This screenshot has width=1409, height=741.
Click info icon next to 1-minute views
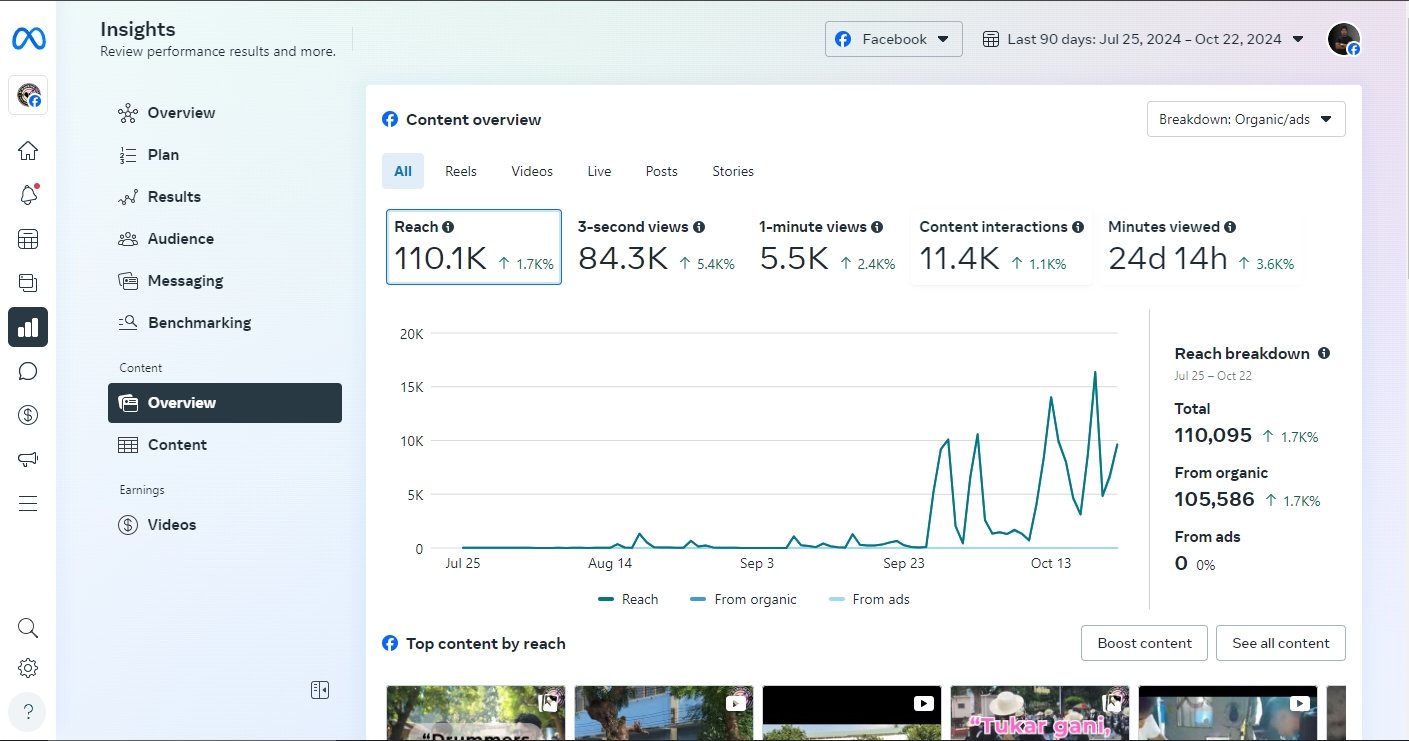pyautogui.click(x=877, y=227)
